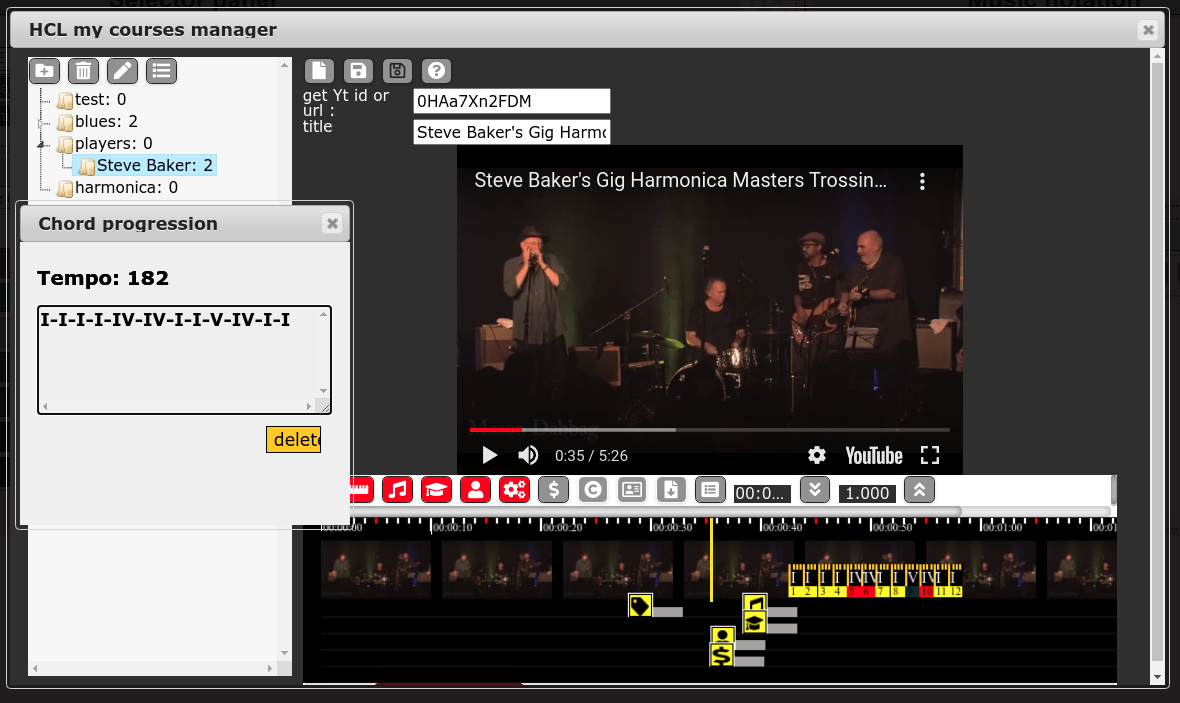Click the double chevron down speed icon
1180x703 pixels.
tap(815, 490)
